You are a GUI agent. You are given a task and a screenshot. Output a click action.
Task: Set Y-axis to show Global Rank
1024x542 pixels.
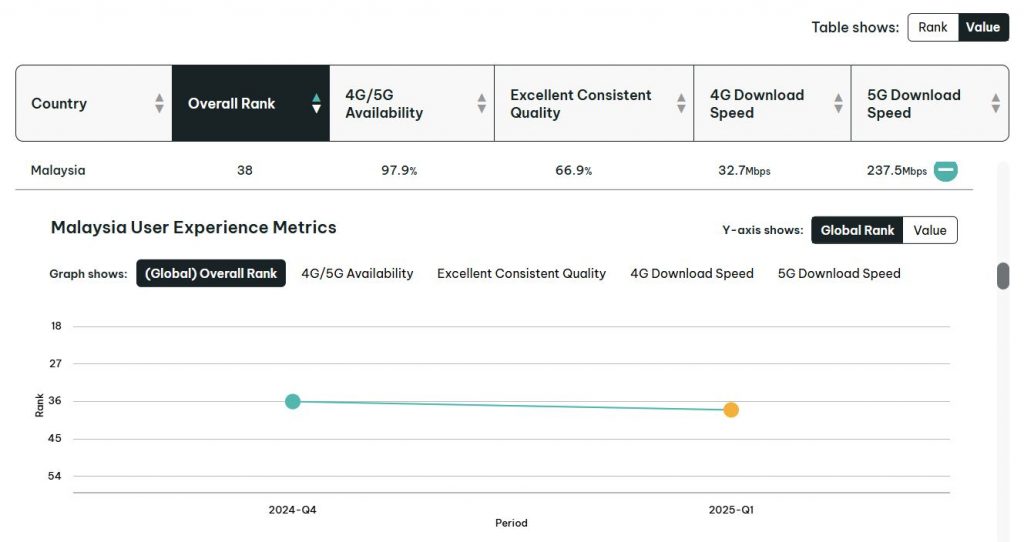[857, 230]
